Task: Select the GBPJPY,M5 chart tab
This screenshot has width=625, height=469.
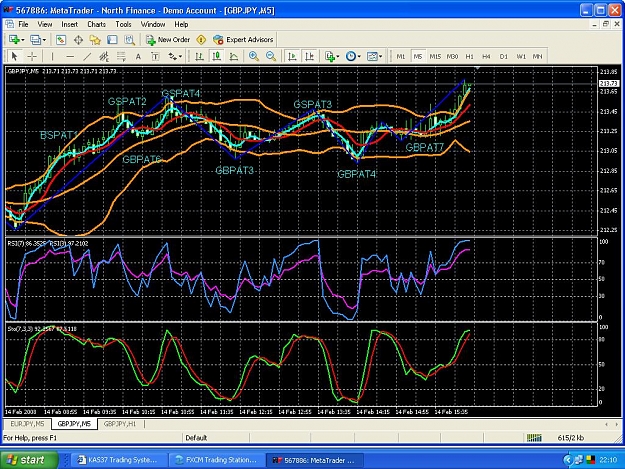Action: [74, 424]
